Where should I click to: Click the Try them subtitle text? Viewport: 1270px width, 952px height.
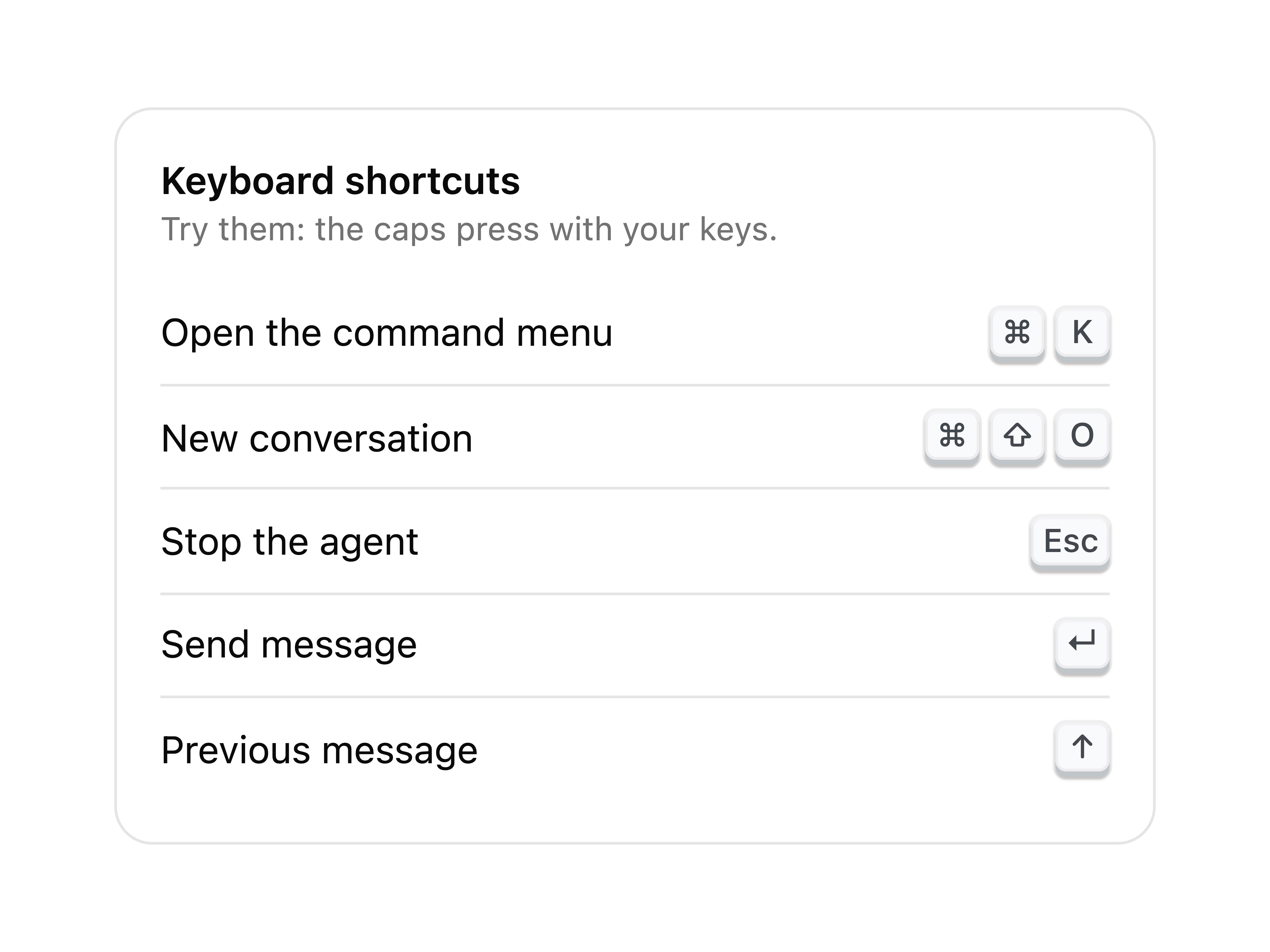click(x=469, y=229)
